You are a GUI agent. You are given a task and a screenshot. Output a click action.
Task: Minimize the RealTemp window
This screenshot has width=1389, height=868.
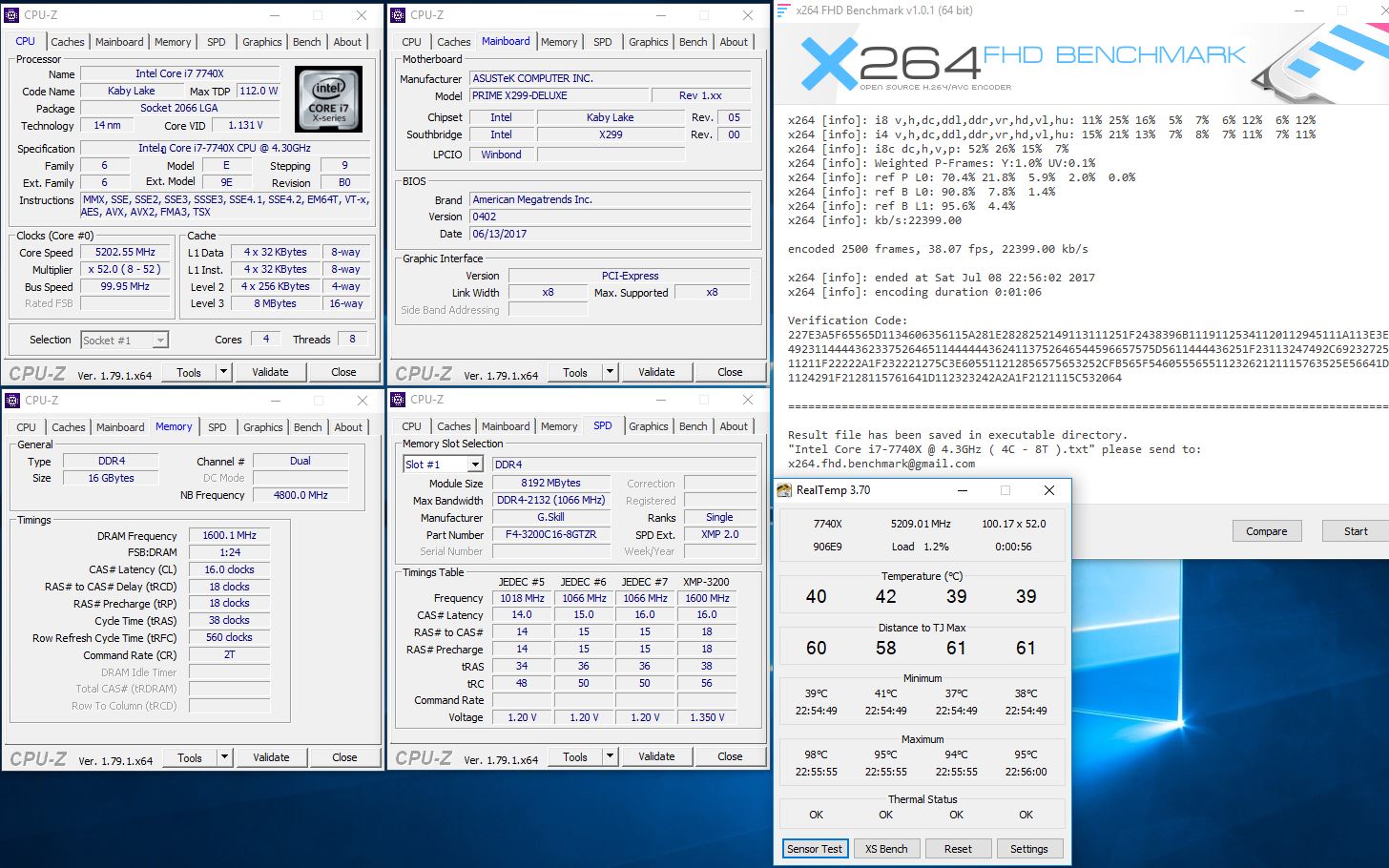coord(963,490)
